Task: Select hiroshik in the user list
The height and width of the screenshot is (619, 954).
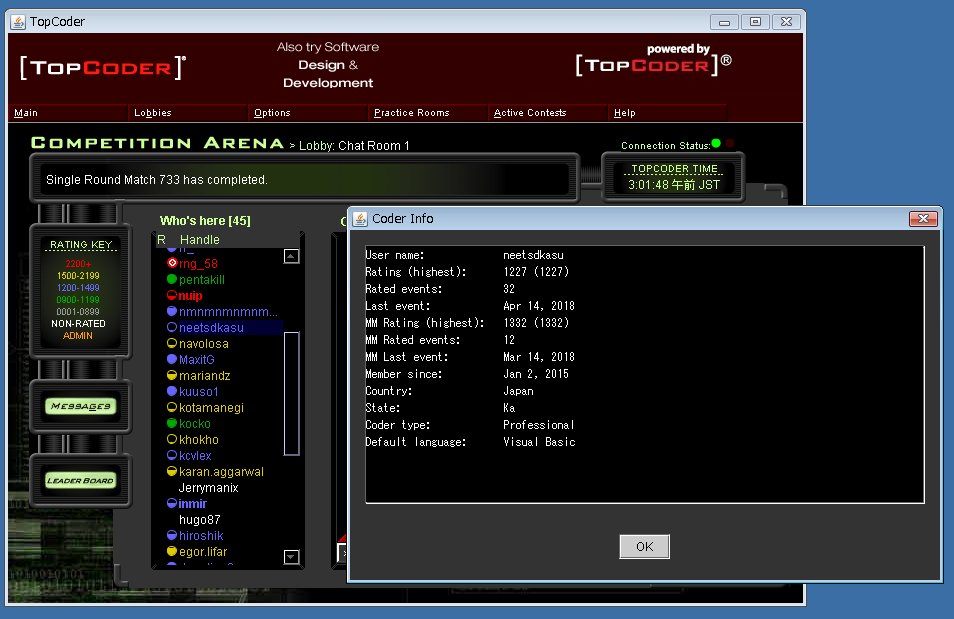Action: tap(201, 536)
